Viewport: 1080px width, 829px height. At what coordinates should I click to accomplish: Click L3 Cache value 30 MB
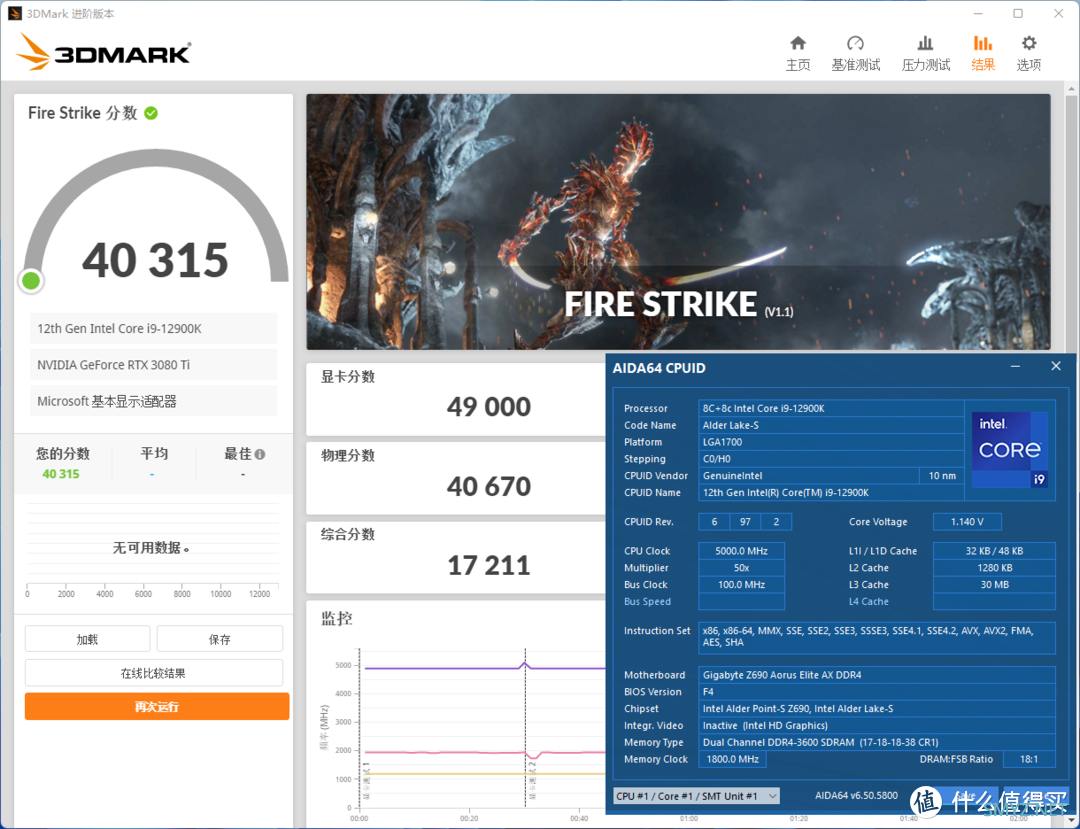pos(994,585)
